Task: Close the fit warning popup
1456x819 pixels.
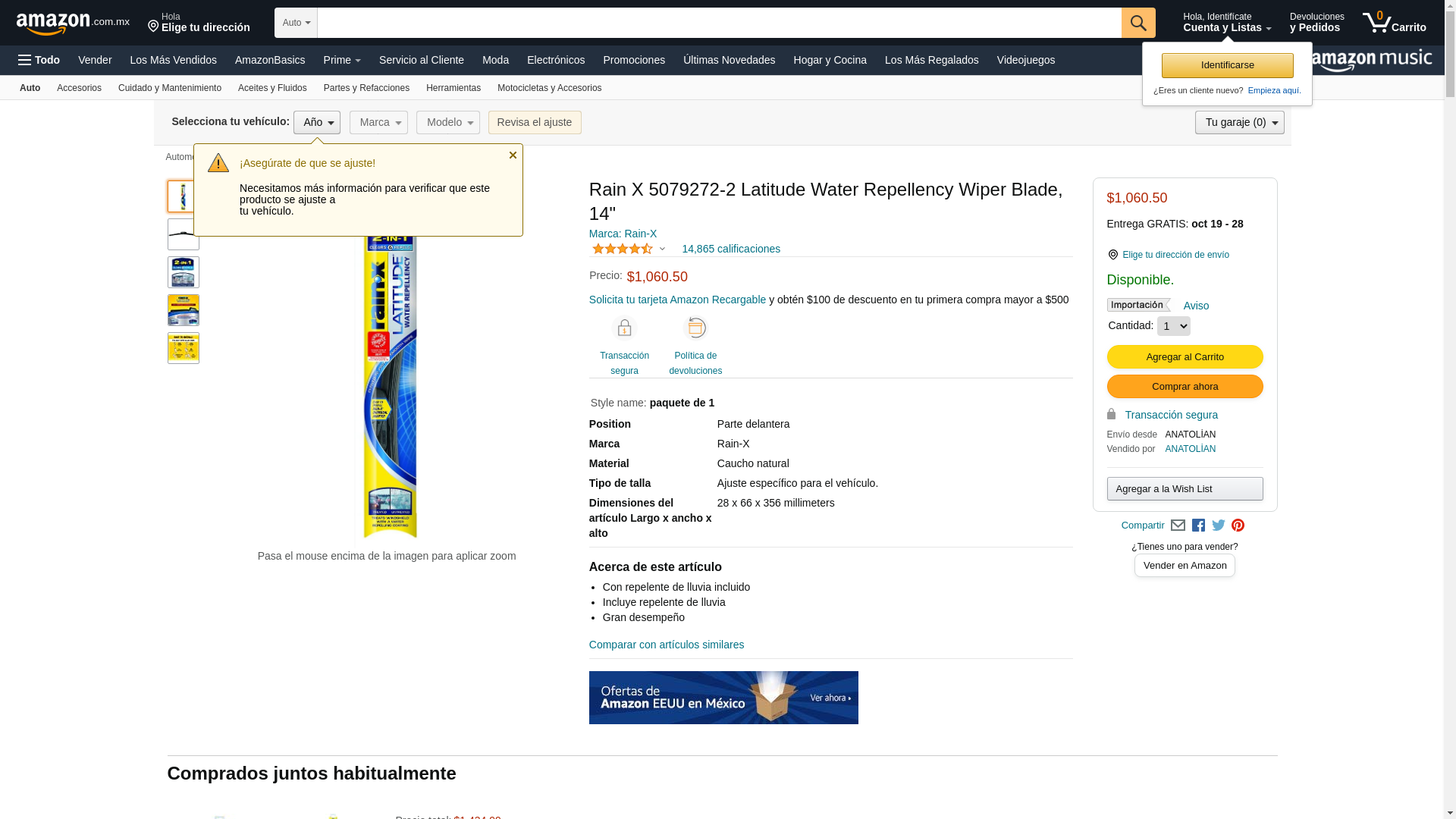Action: tap(513, 155)
